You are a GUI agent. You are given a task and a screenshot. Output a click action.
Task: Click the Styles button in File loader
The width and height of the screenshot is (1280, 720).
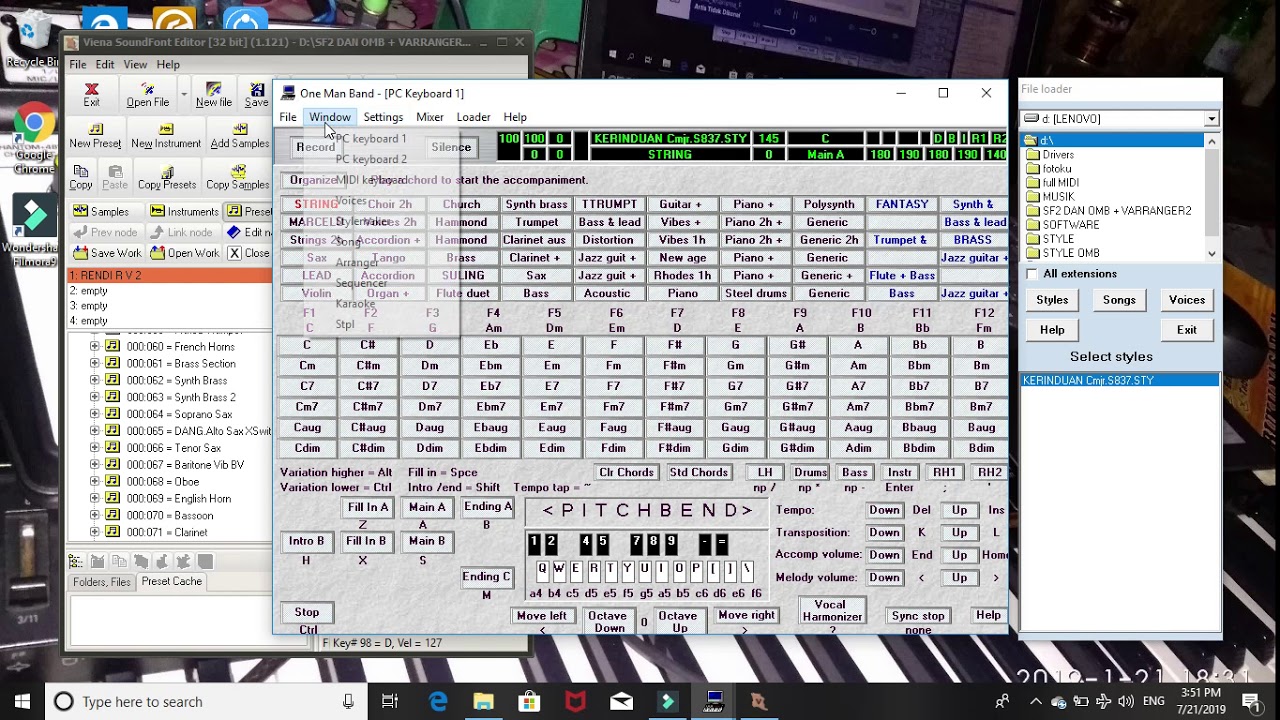(1052, 300)
